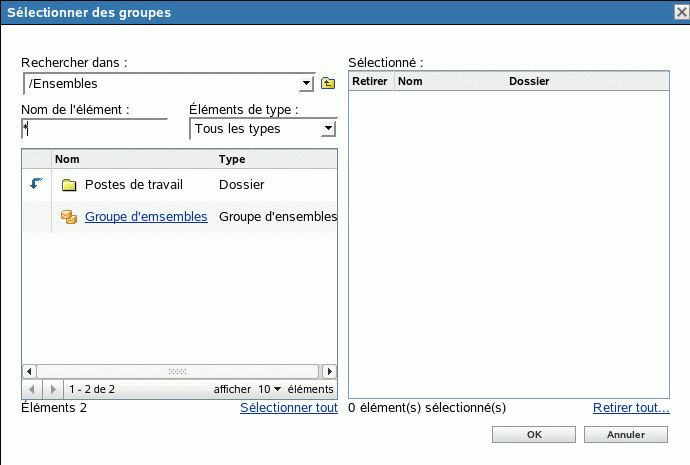
Task: Expand the Éléments de type dropdown
Action: click(x=328, y=129)
